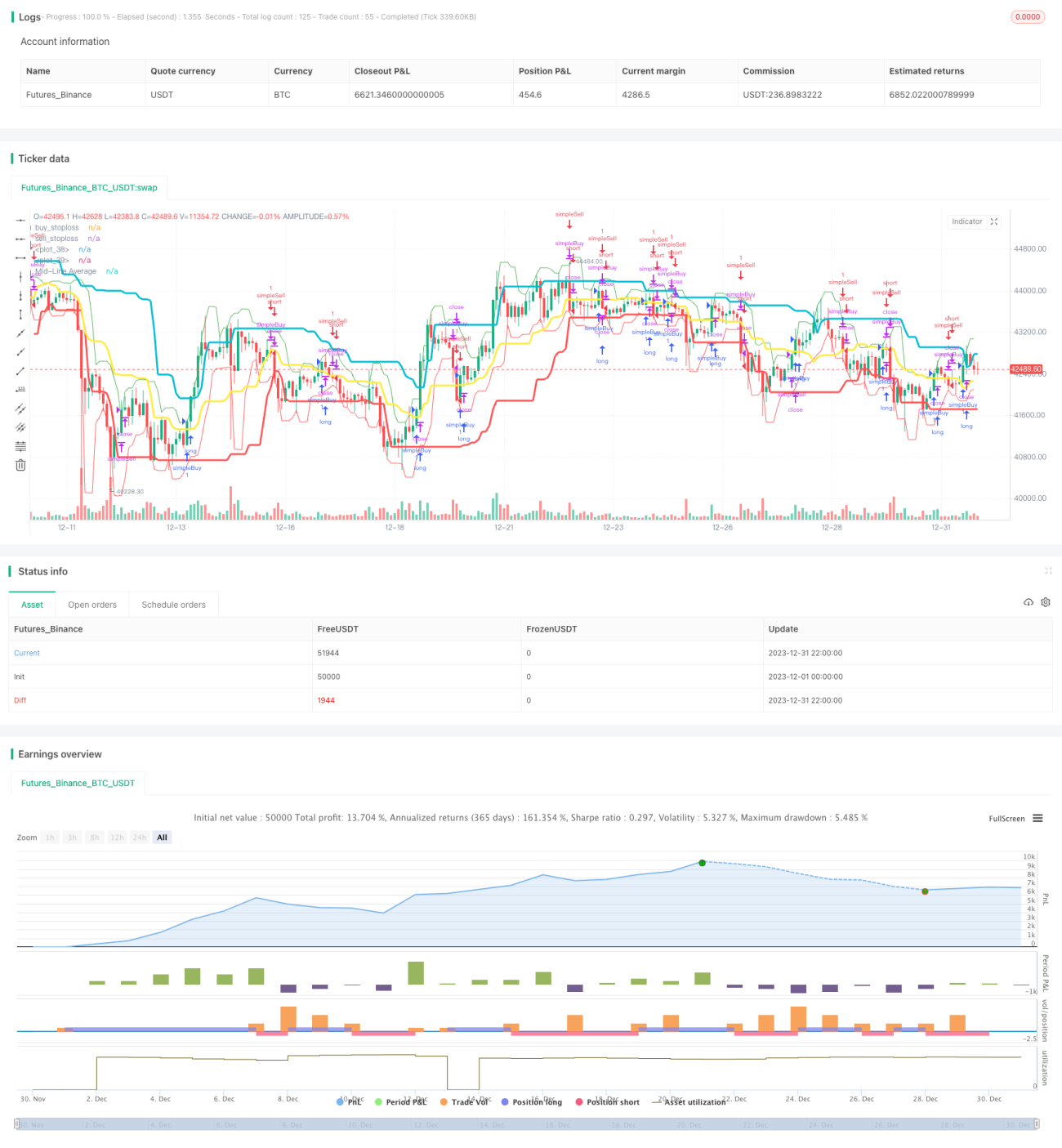This screenshot has width=1062, height=1148.
Task: Select the vertical ray drawing tool
Action: click(x=20, y=295)
